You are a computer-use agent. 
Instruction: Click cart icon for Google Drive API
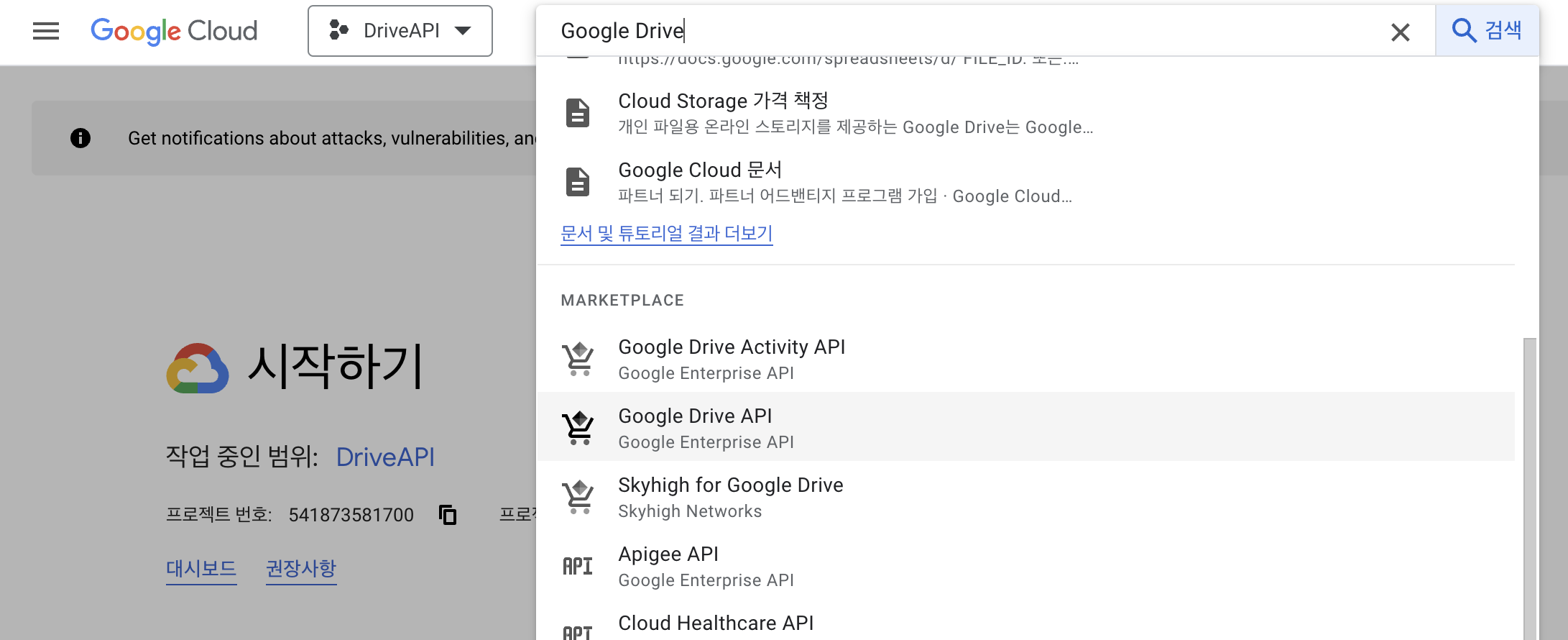[x=578, y=427]
